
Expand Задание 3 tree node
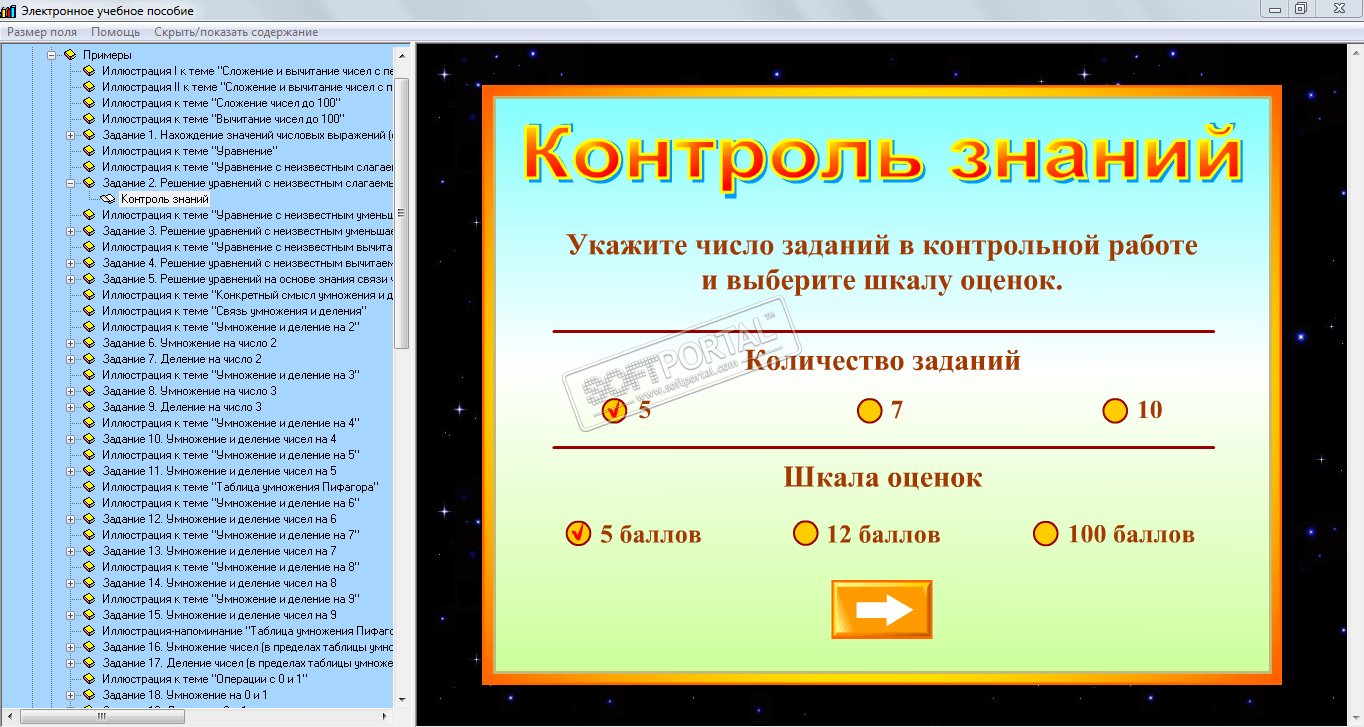pos(70,231)
